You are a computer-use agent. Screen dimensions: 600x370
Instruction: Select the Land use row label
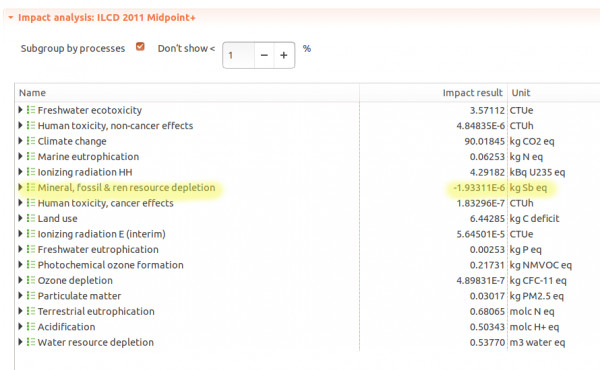pyautogui.click(x=57, y=218)
